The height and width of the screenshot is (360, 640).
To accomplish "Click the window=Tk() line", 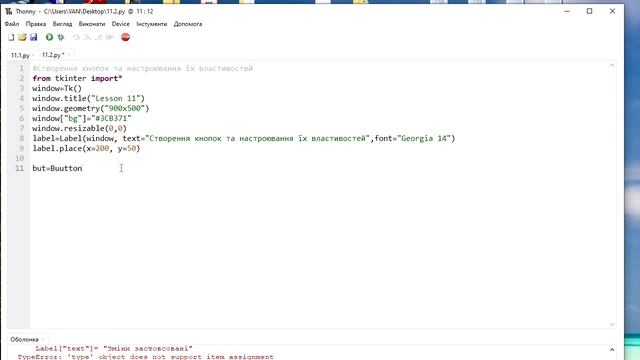I will [57, 88].
